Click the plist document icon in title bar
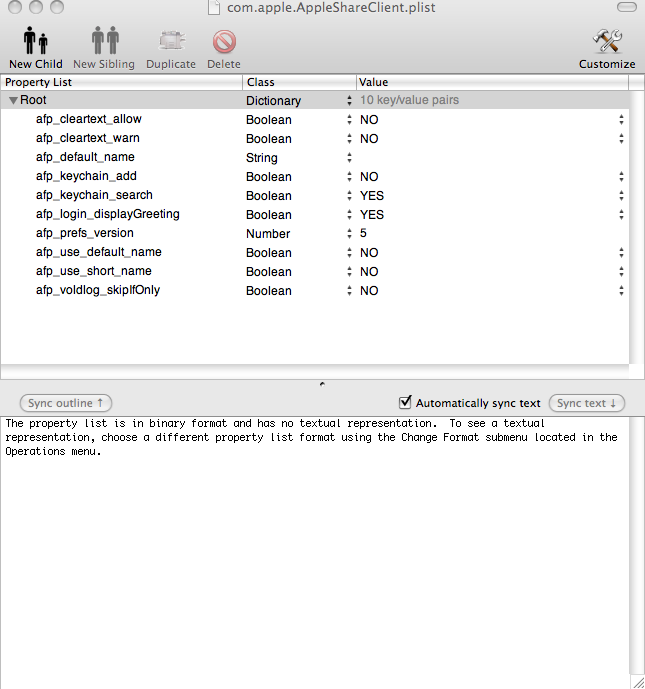The width and height of the screenshot is (645, 689). pyautogui.click(x=214, y=7)
